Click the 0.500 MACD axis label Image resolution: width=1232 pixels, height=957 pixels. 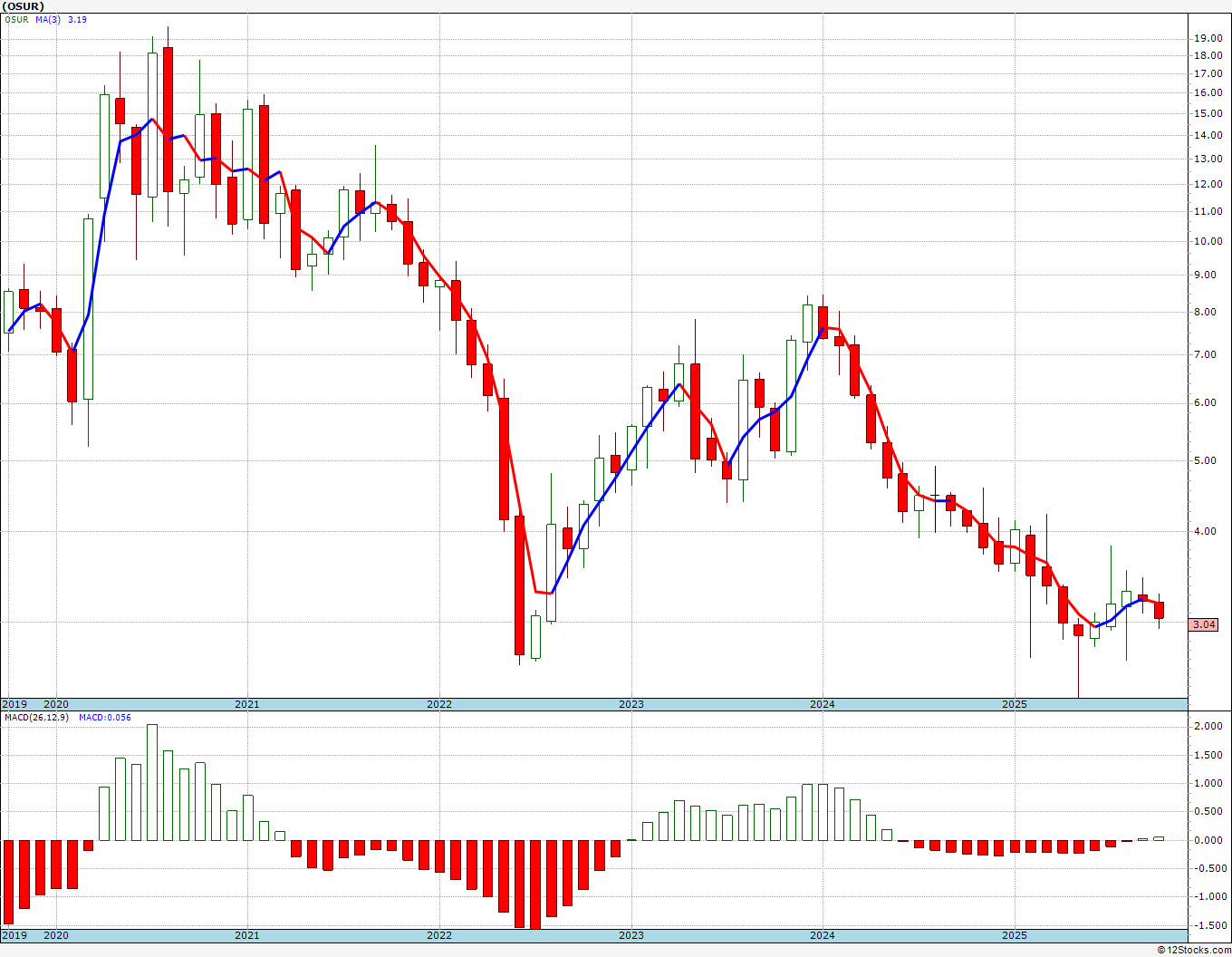[1208, 811]
